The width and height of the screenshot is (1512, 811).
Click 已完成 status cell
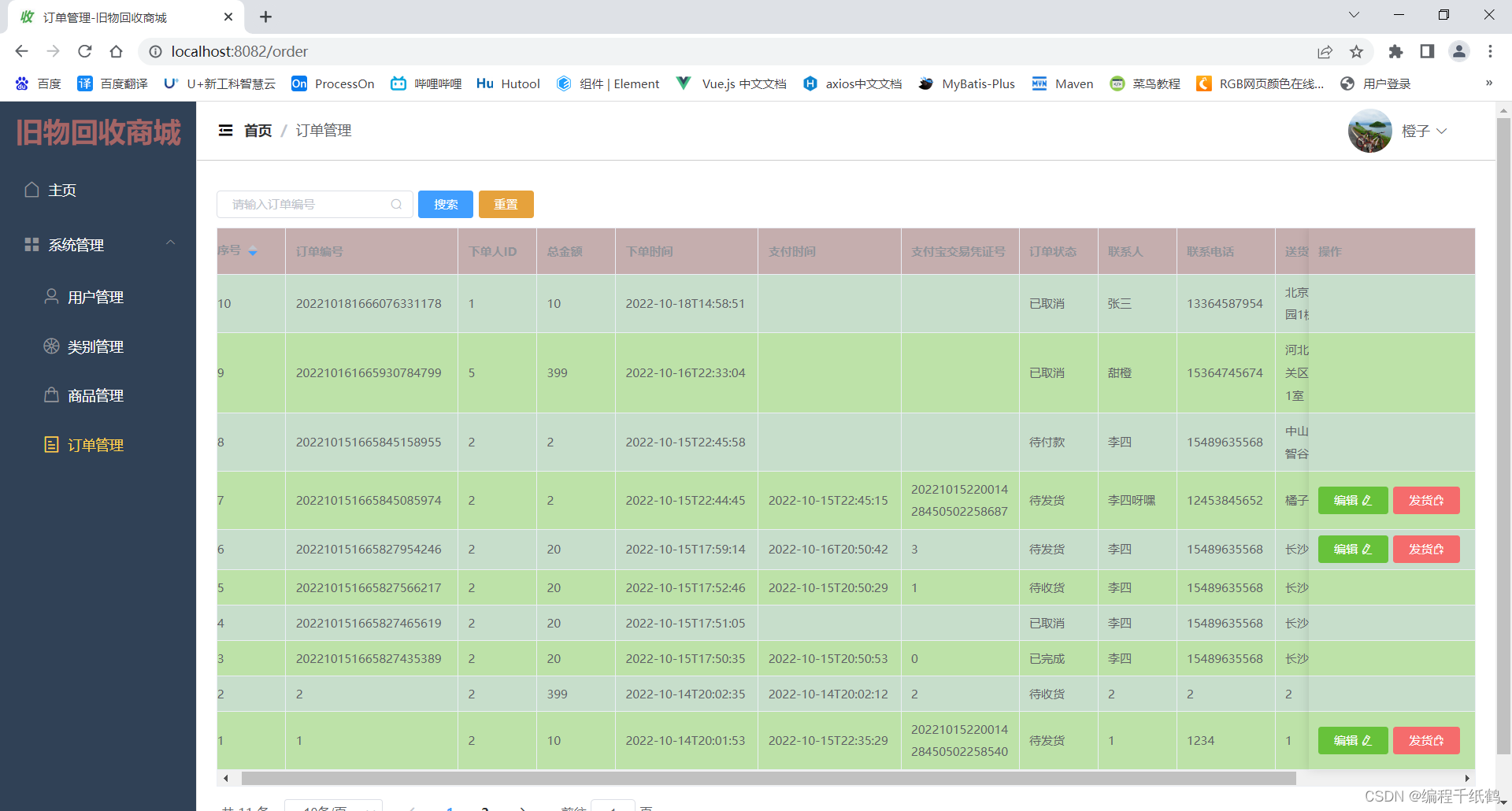[x=1047, y=659]
